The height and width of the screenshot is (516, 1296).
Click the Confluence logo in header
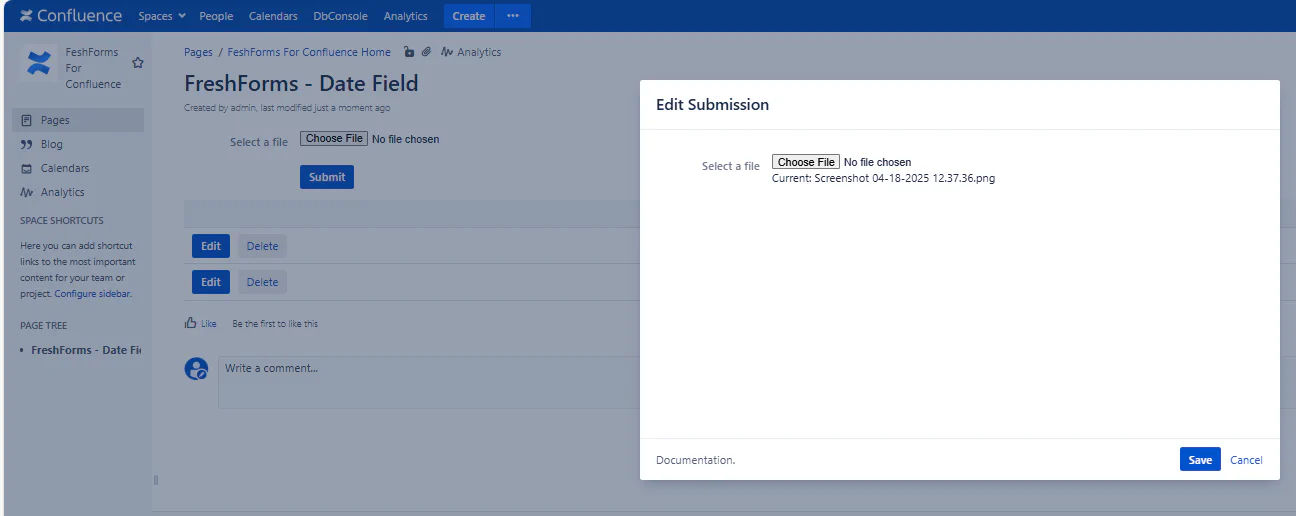(x=70, y=16)
